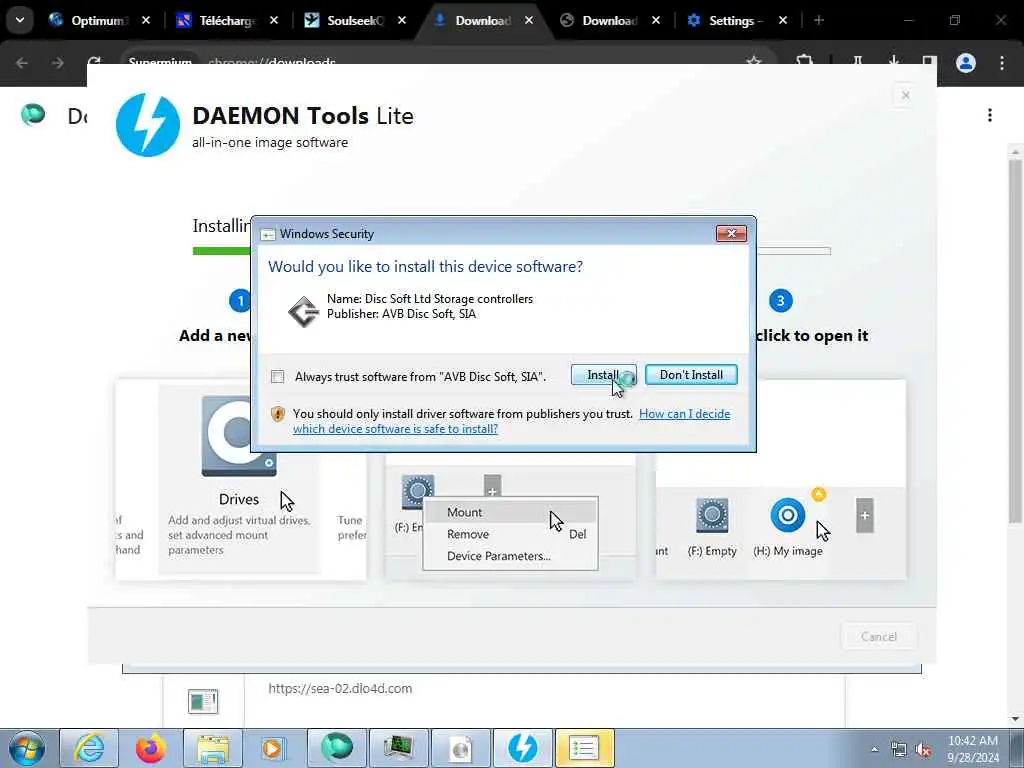Image resolution: width=1024 pixels, height=768 pixels.
Task: Click Install in Windows Security dialog
Action: click(603, 375)
